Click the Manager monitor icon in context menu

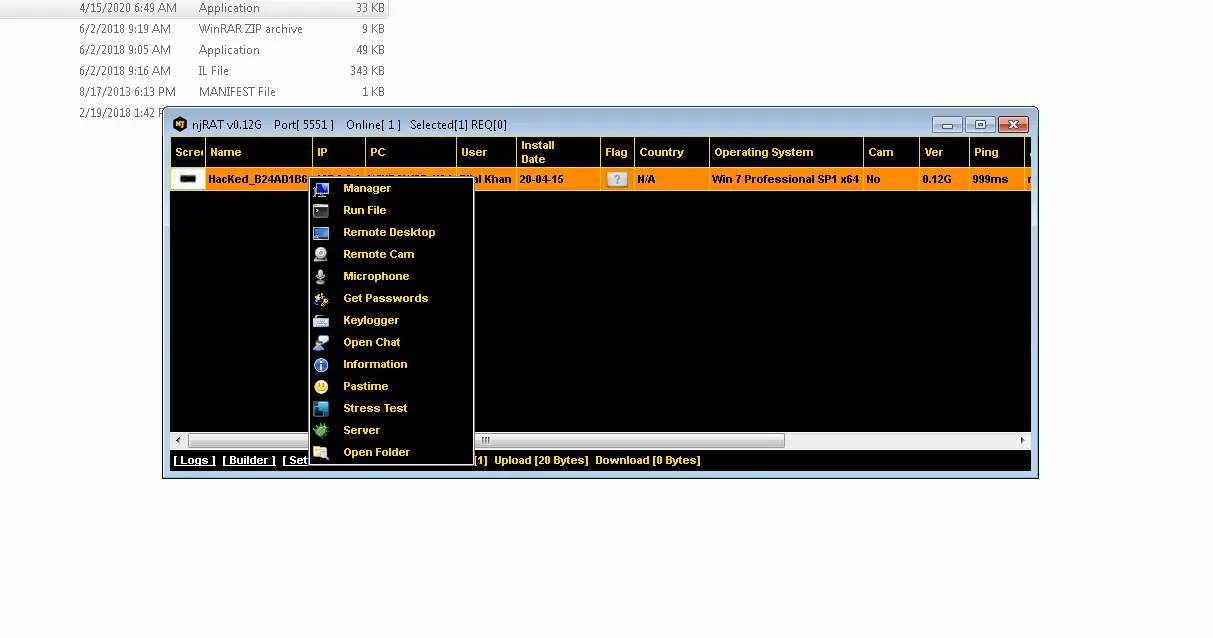pyautogui.click(x=321, y=189)
